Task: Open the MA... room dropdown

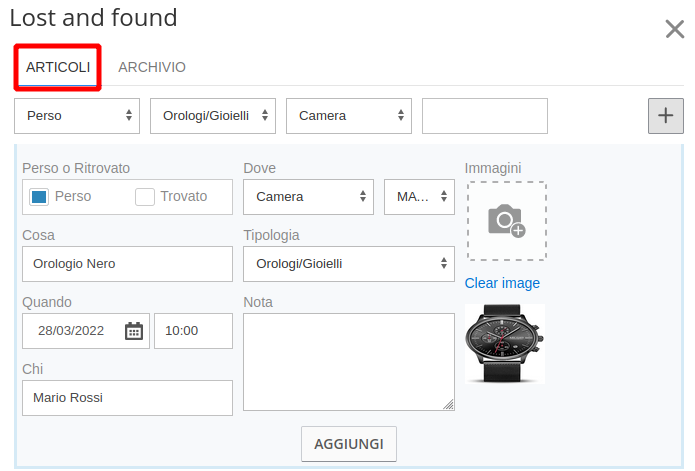Action: point(419,197)
